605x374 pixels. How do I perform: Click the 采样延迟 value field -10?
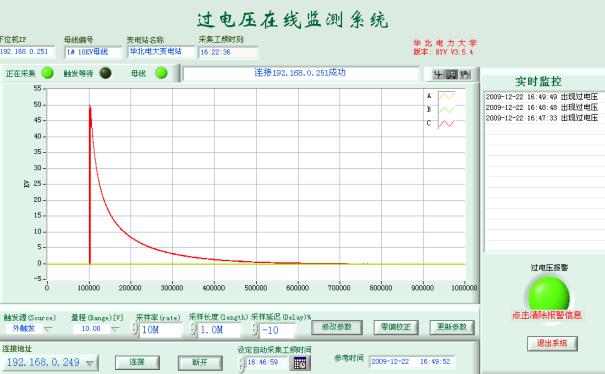(277, 330)
